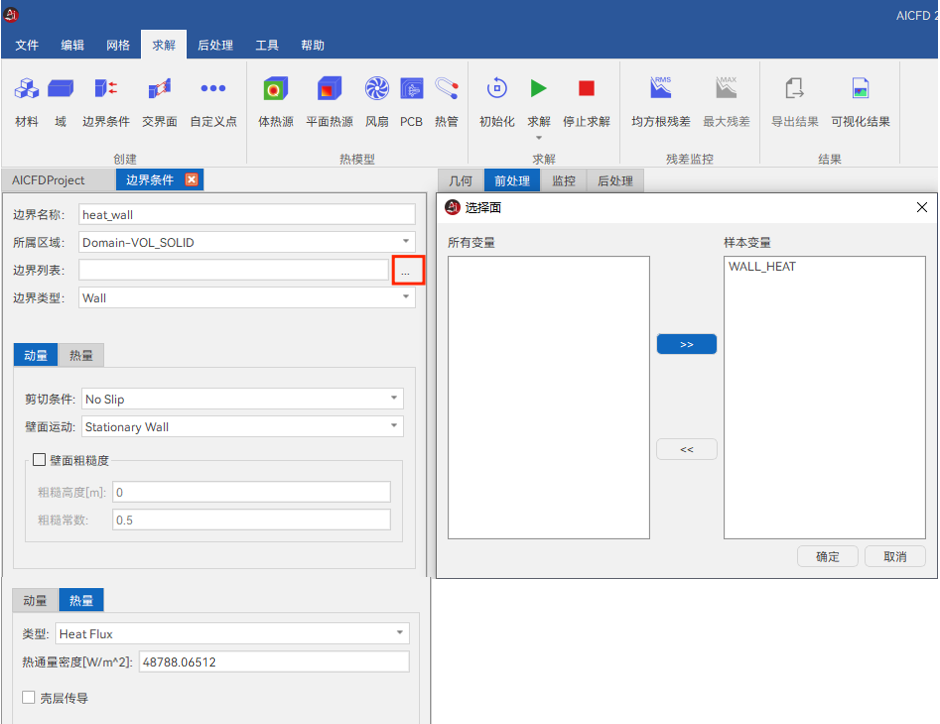Open the 剪切条件 No Slip dropdown
This screenshot has width=940, height=724.
tap(394, 399)
